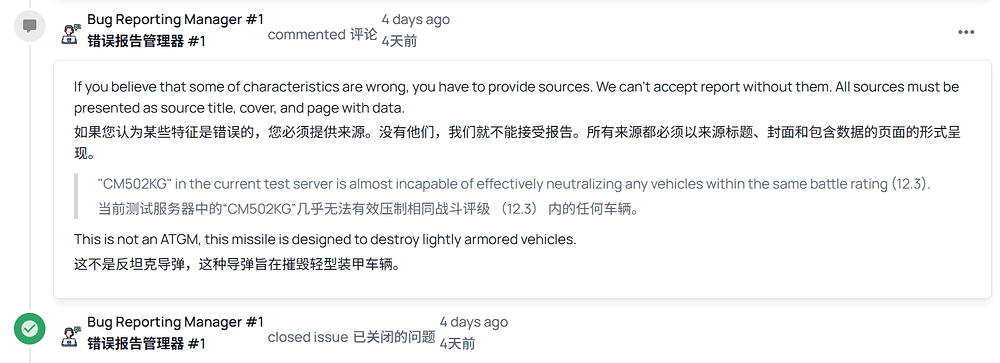Click the closed issue '4 days ago' timestamp

point(474,322)
